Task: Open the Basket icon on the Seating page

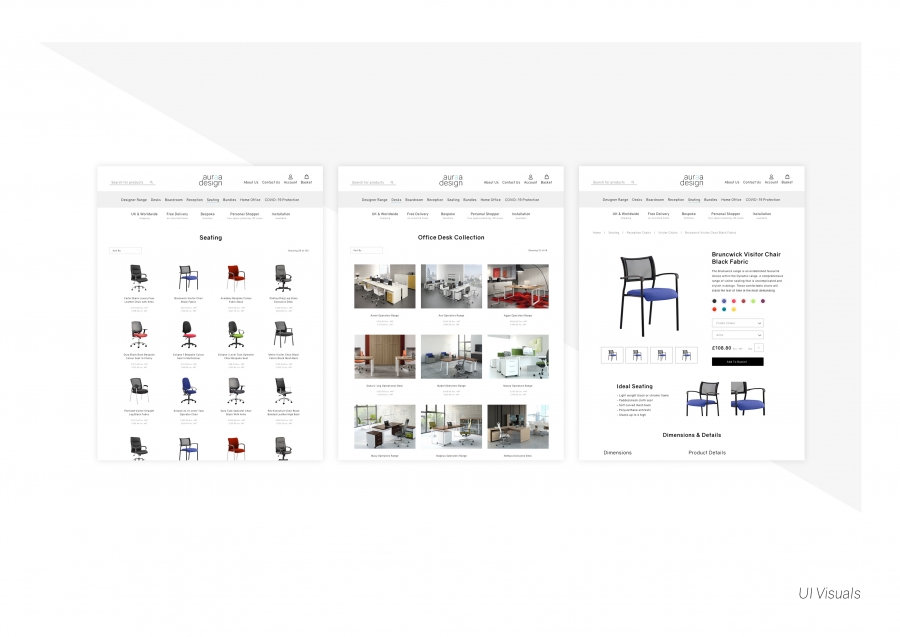Action: 306,177
